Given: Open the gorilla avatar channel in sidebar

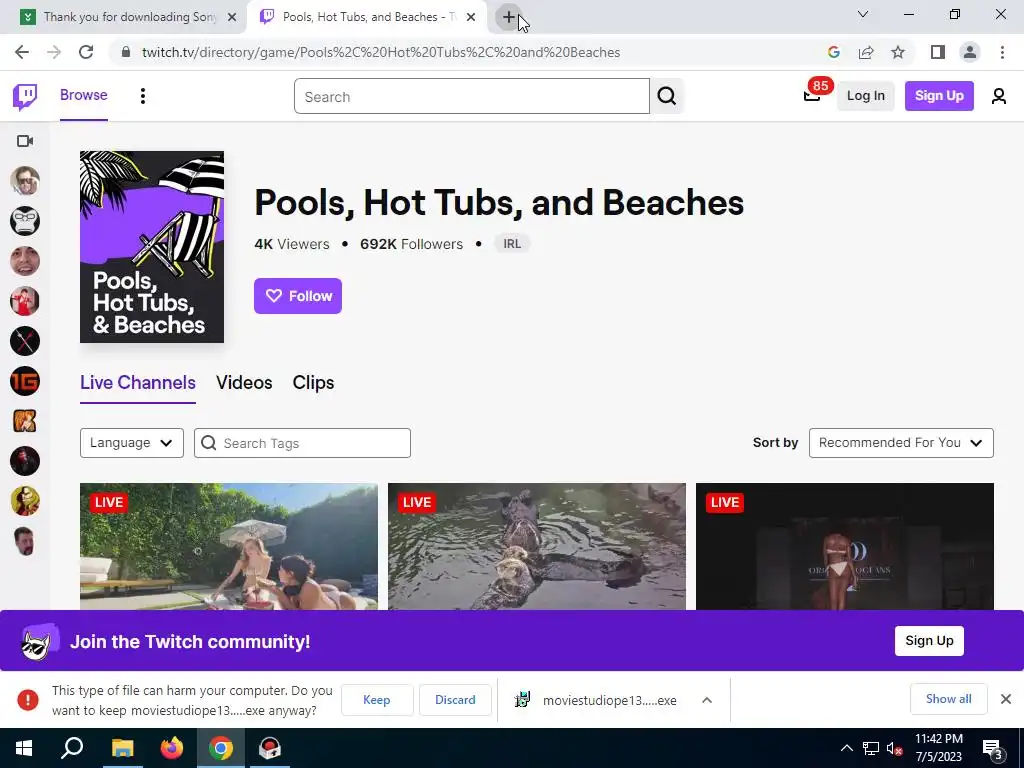Looking at the screenshot, I should [x=25, y=221].
